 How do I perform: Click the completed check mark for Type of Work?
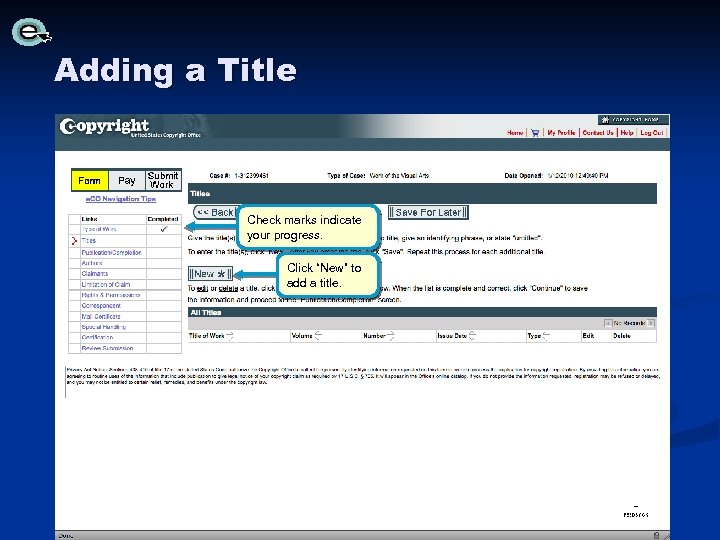click(x=164, y=229)
